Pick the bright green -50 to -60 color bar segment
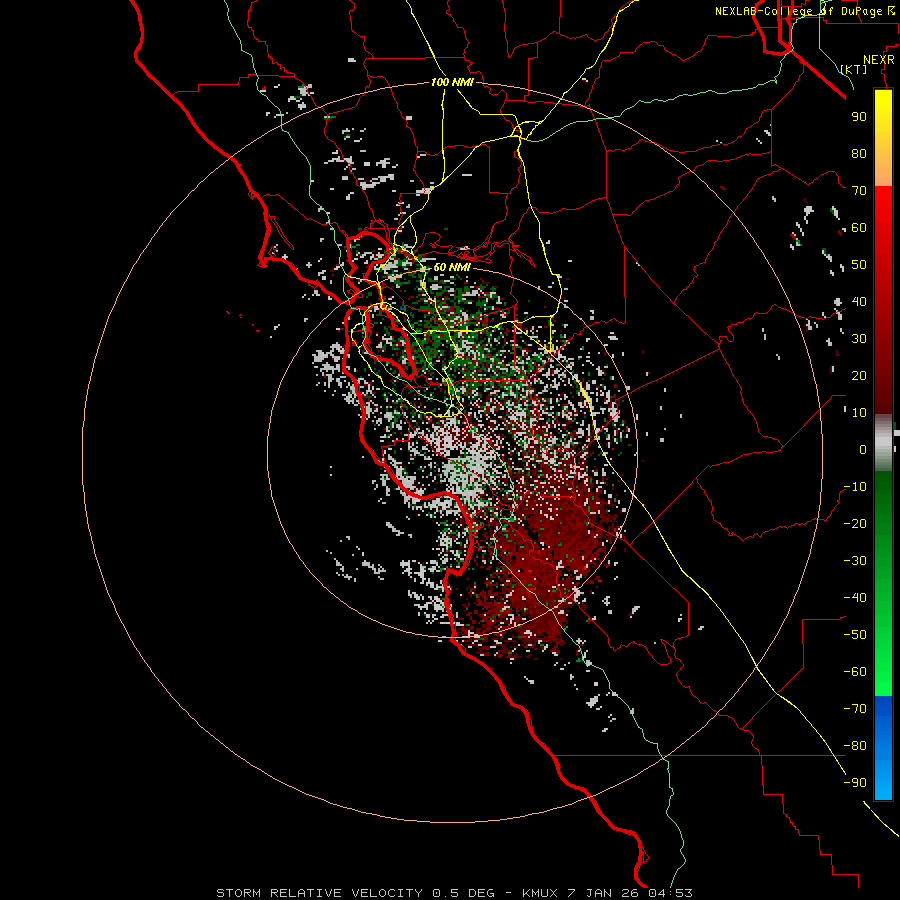Screen dimensions: 900x900 pos(883,653)
